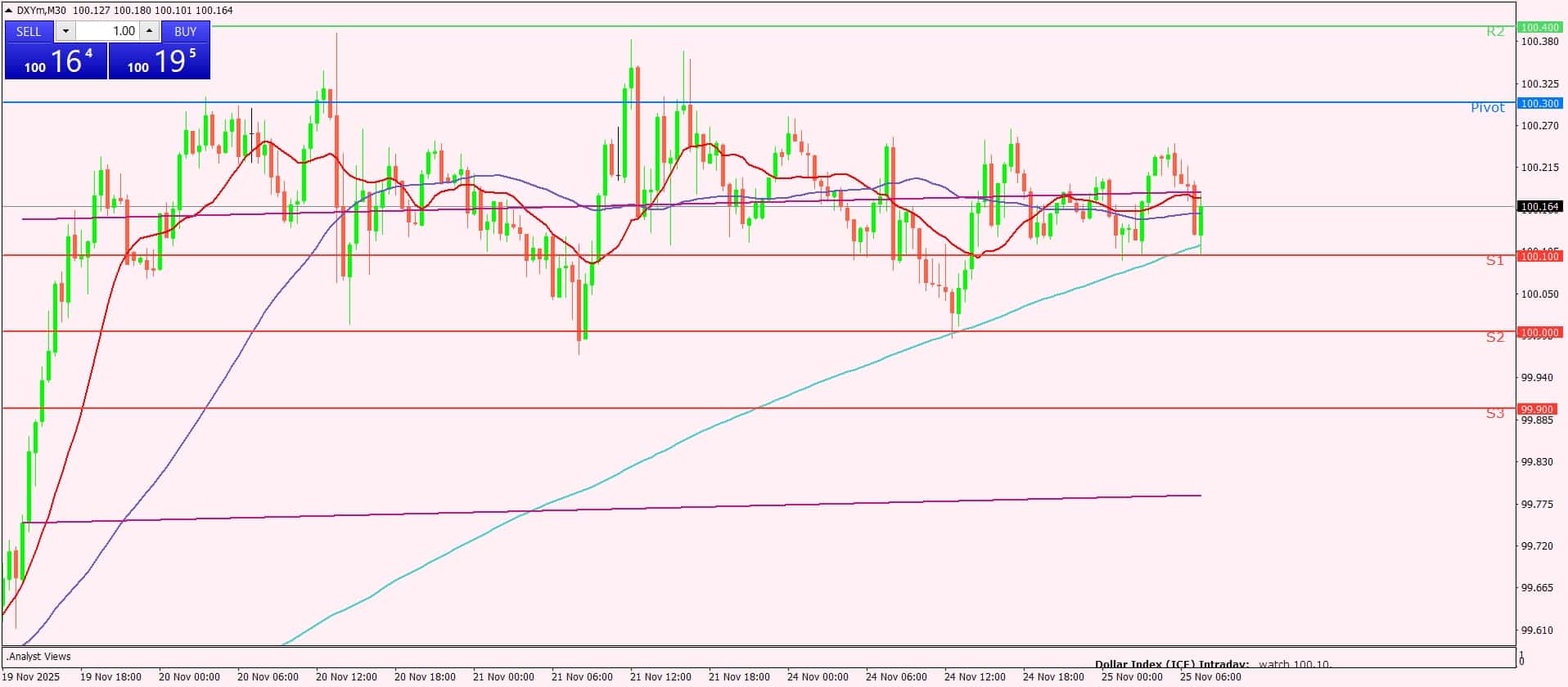This screenshot has height=687, width=1568.
Task: Click the R2 level label
Action: pos(1495,32)
